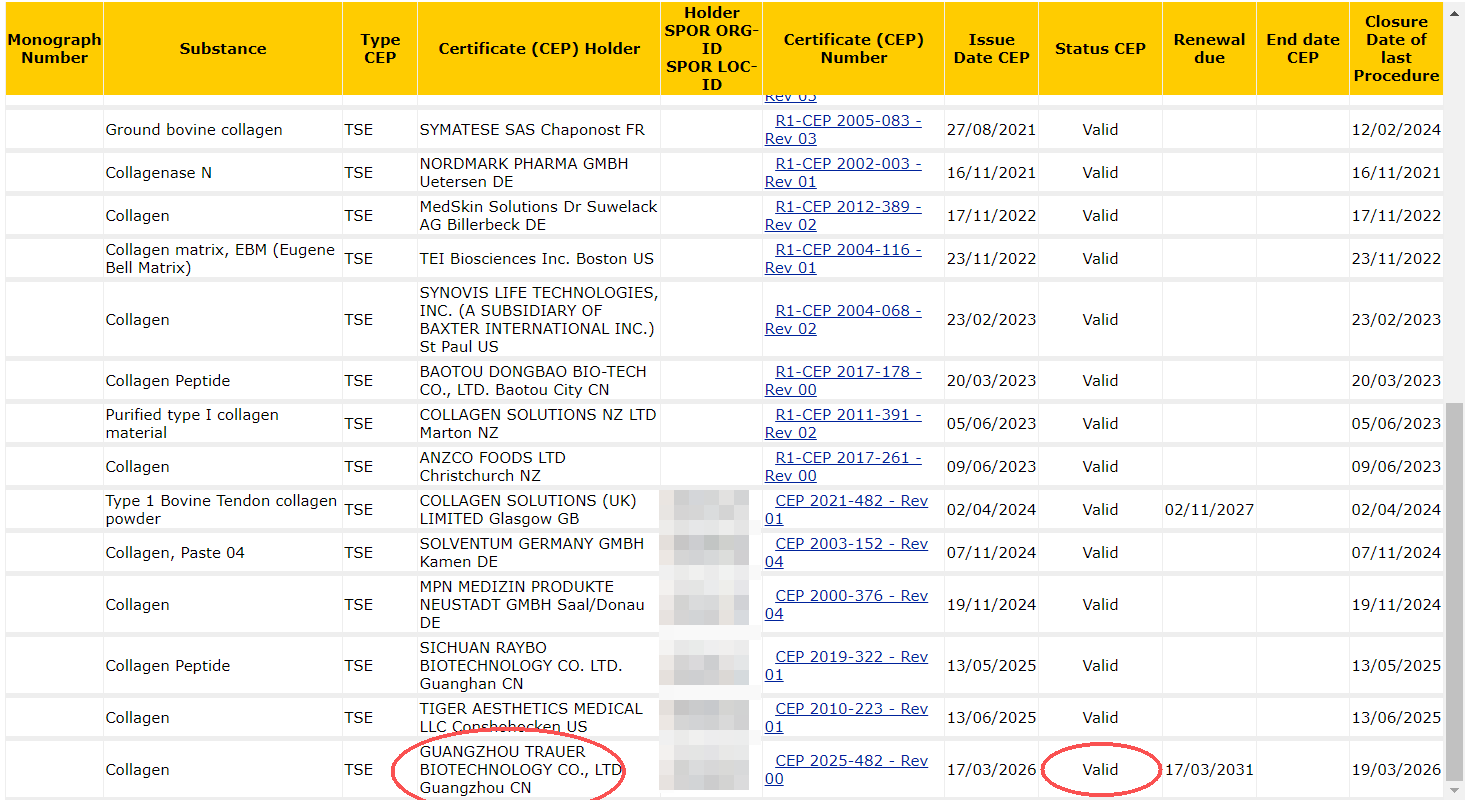Open certificate R1-CEP 2002-003 for Collagenase N
This screenshot has height=800, width=1470.
pos(848,164)
